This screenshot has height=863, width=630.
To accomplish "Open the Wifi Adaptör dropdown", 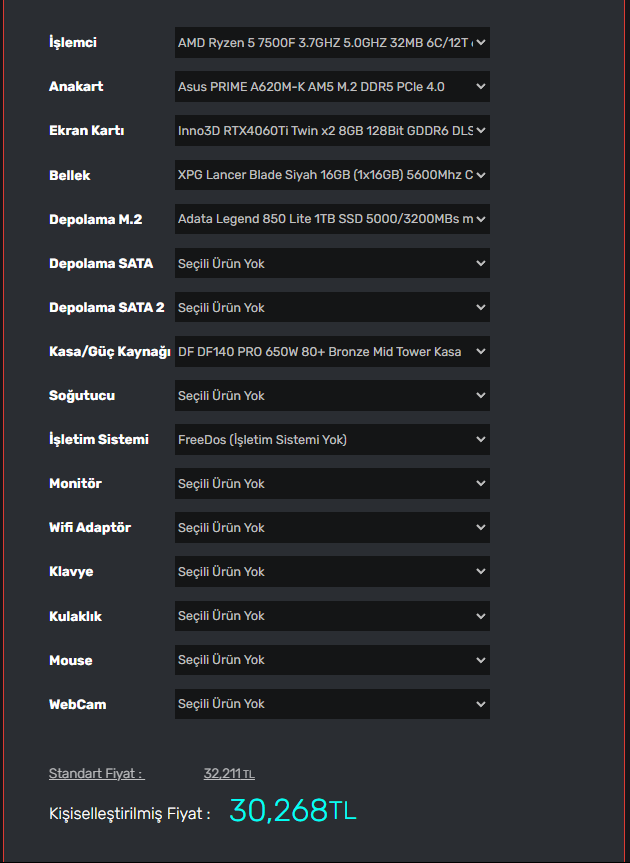I will point(332,527).
